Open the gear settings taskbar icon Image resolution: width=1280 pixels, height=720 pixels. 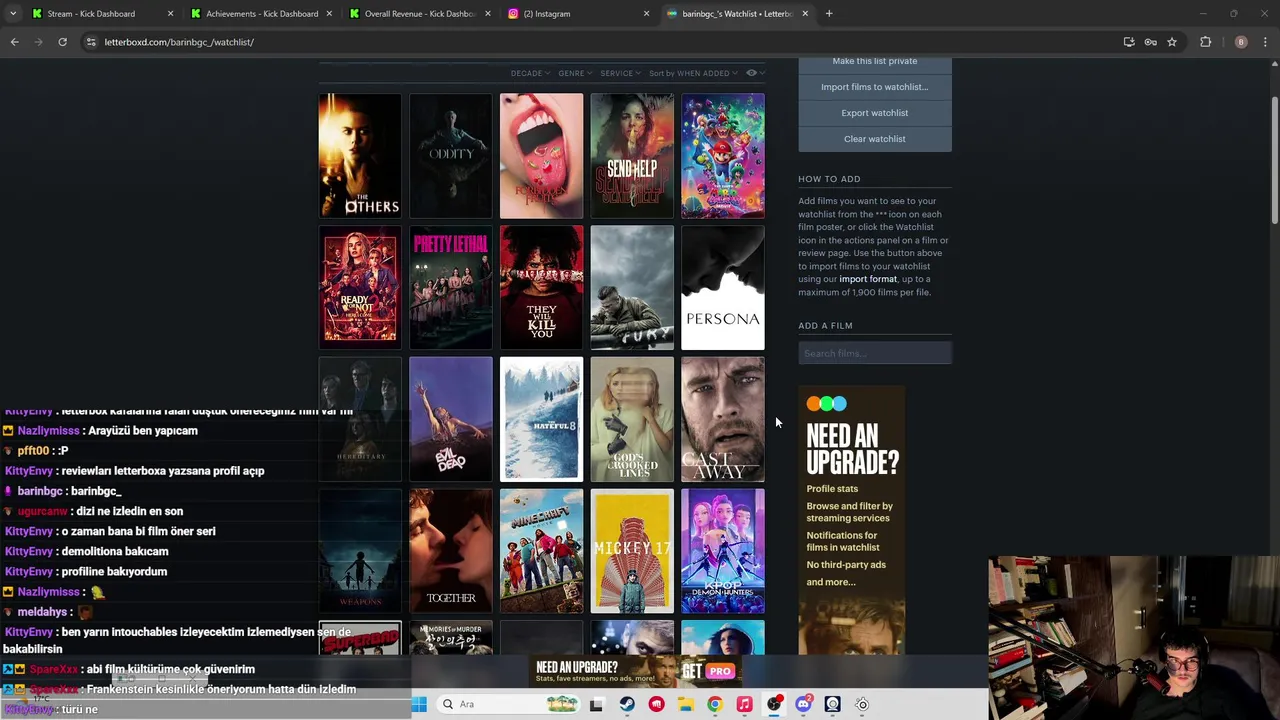pos(862,704)
